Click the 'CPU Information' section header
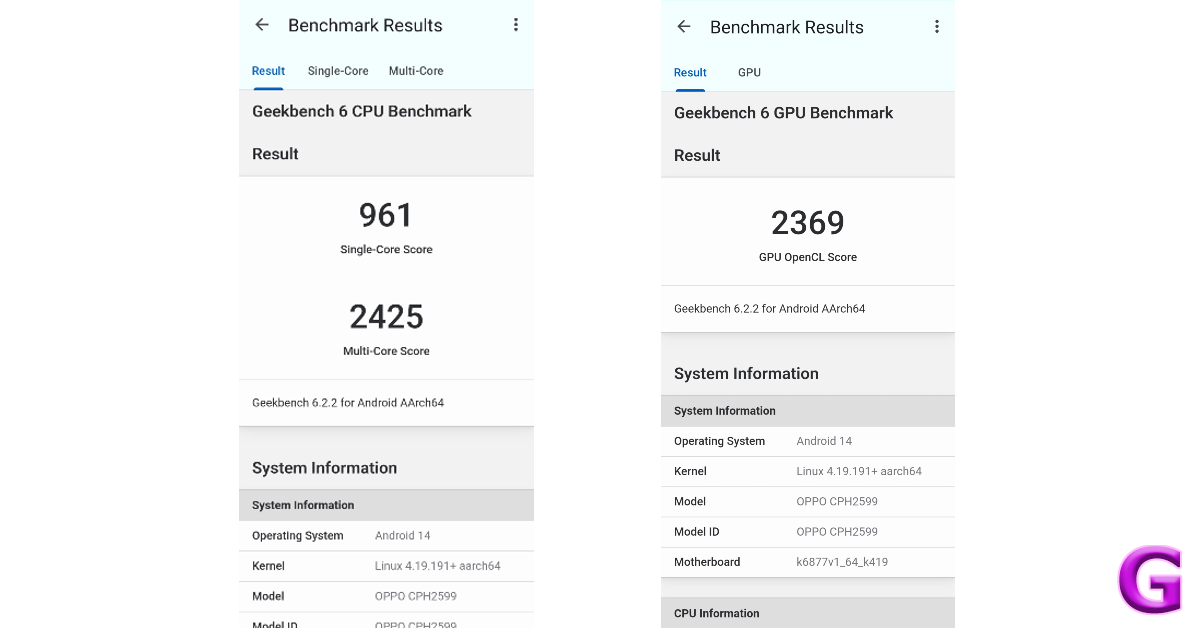The width and height of the screenshot is (1200, 628). (808, 613)
